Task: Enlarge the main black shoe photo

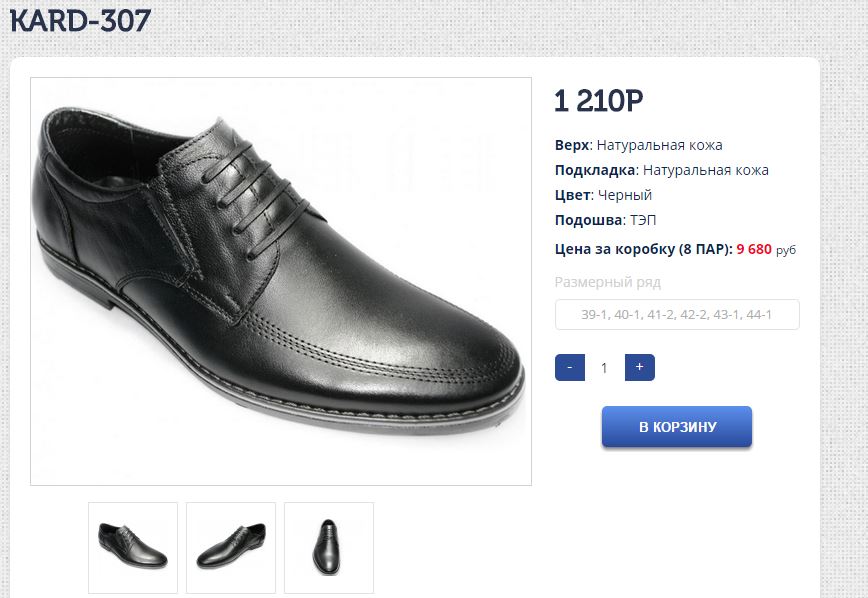Action: [281, 281]
